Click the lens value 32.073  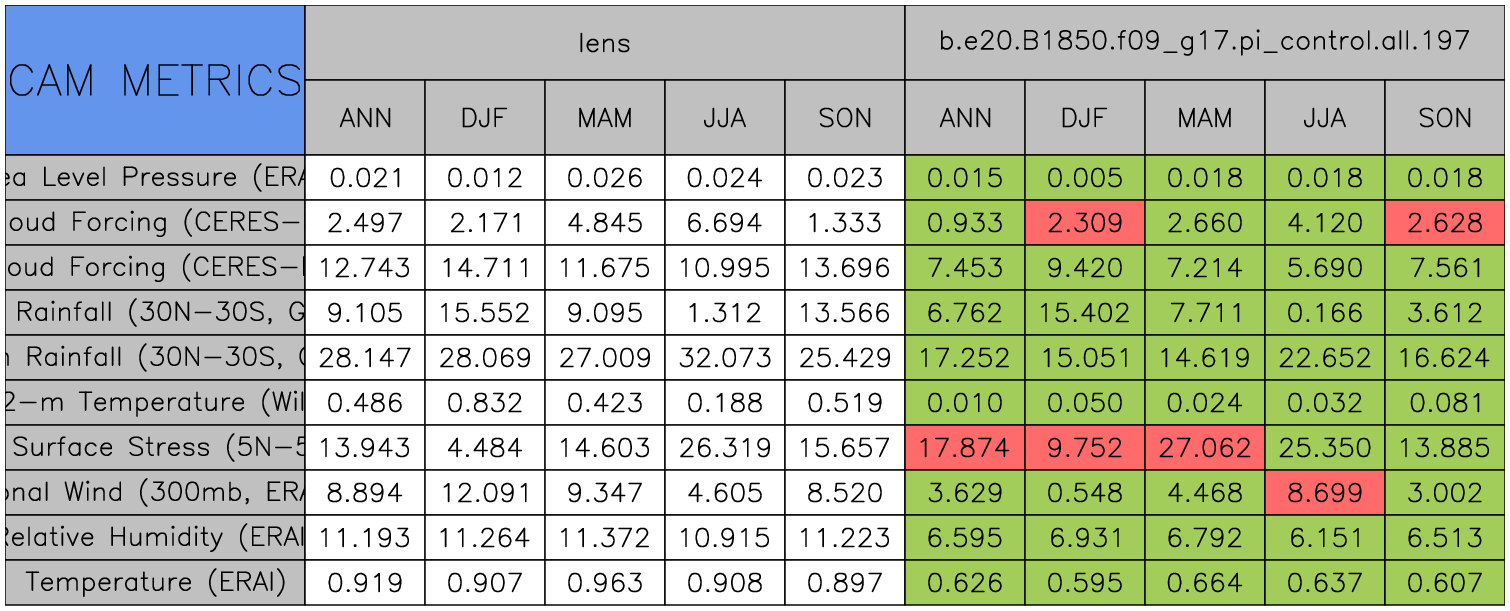coord(724,358)
